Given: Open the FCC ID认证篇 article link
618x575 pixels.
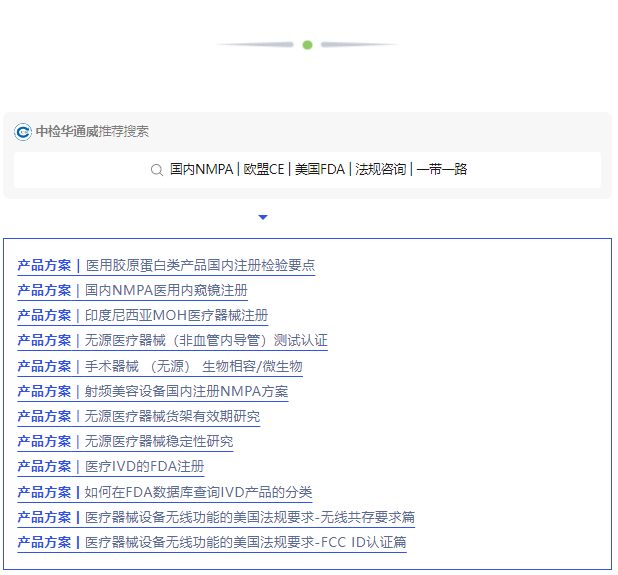Looking at the screenshot, I should pyautogui.click(x=245, y=542).
